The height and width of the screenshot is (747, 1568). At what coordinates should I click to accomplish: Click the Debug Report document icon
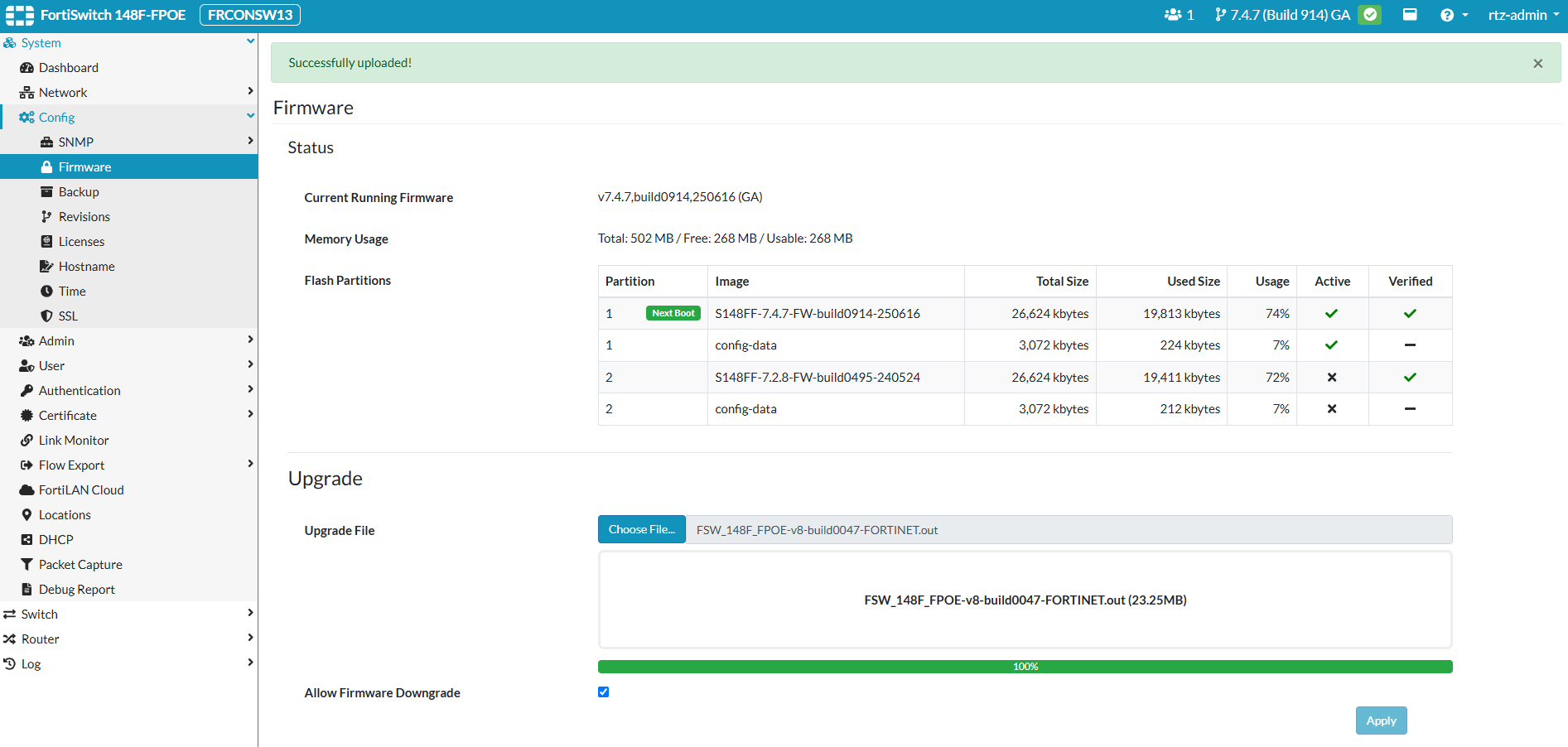(27, 590)
